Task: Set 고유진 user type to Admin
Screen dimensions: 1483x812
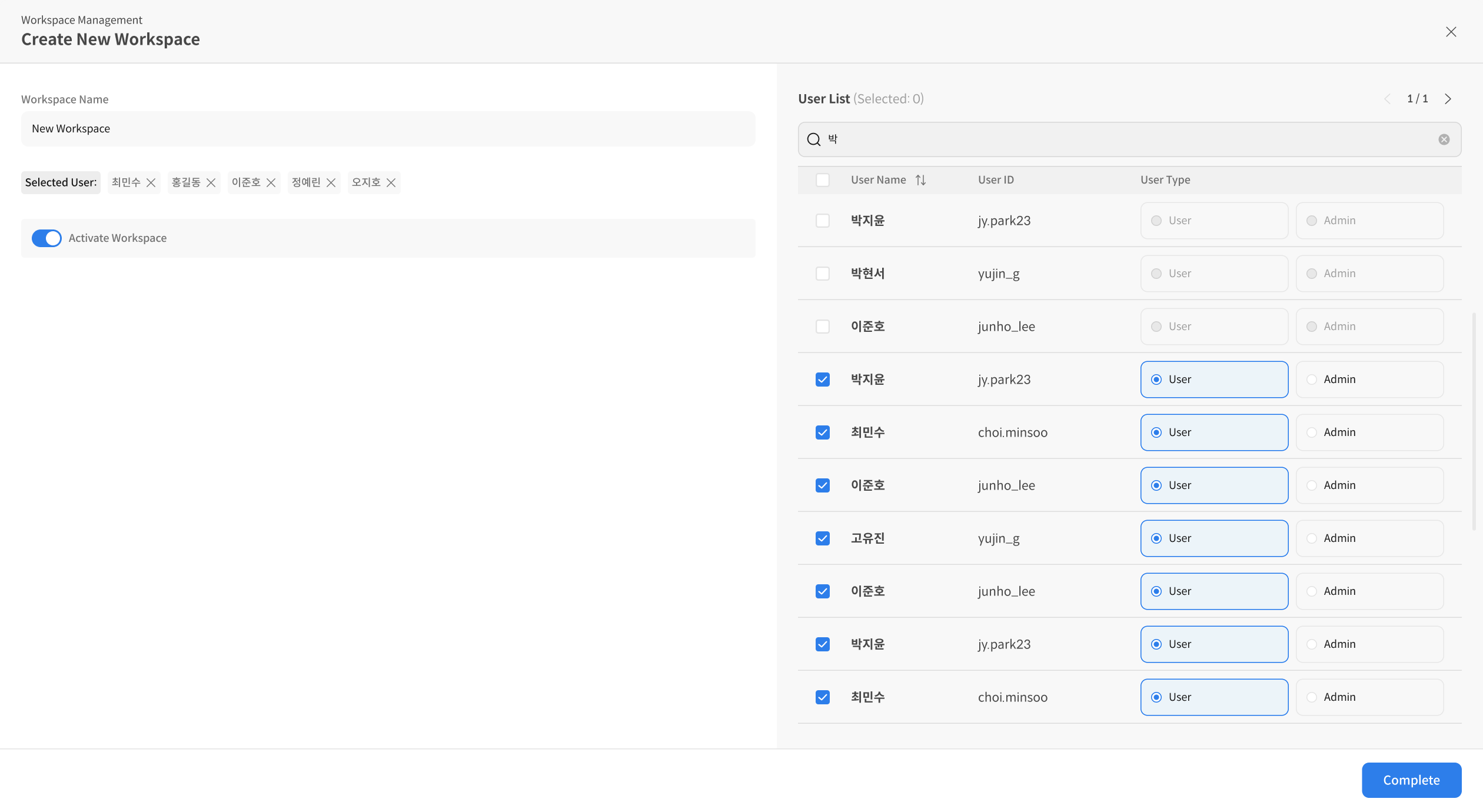Action: click(1369, 538)
